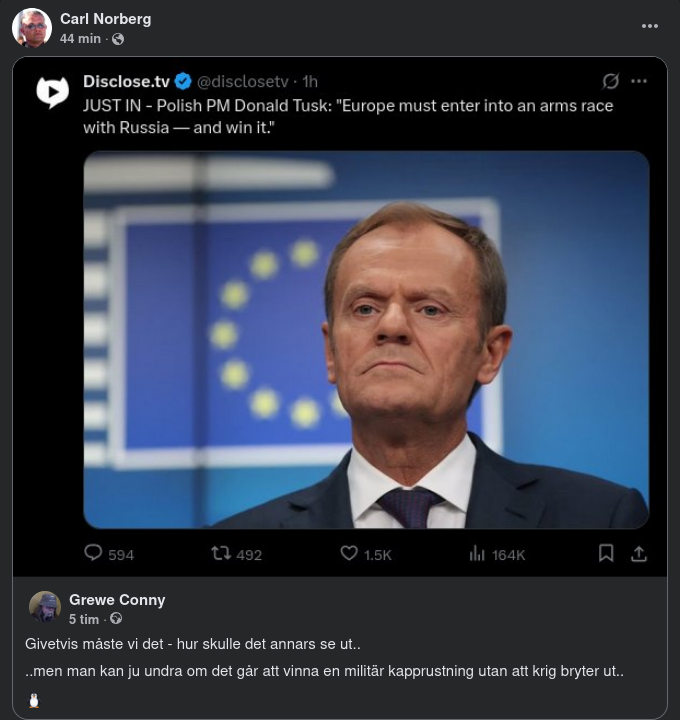
Task: Toggle the heart like icon with 1.5K
Action: pos(349,553)
